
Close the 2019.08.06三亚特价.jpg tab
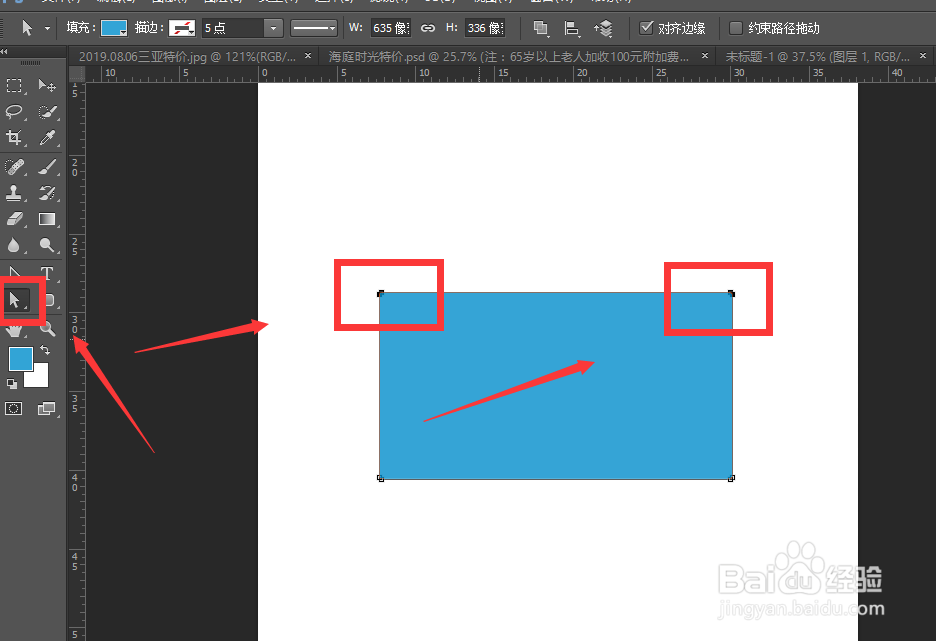click(x=308, y=56)
